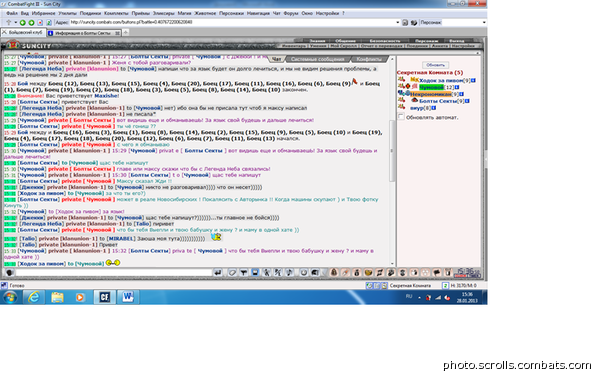Screen dimensions: 600x375
Task: Expand the address bar history dropdown
Action: click(x=397, y=23)
